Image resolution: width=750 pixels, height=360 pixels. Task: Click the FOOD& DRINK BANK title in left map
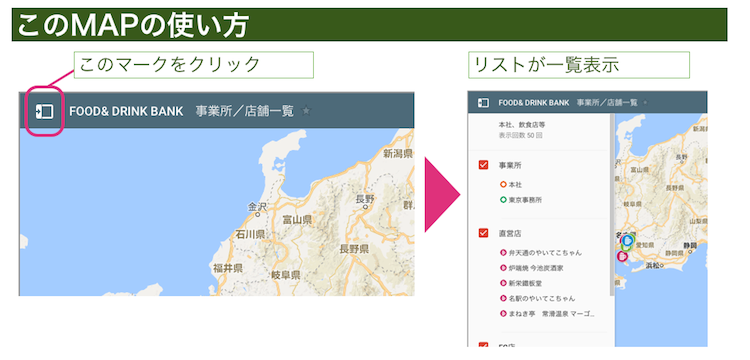pos(126,111)
